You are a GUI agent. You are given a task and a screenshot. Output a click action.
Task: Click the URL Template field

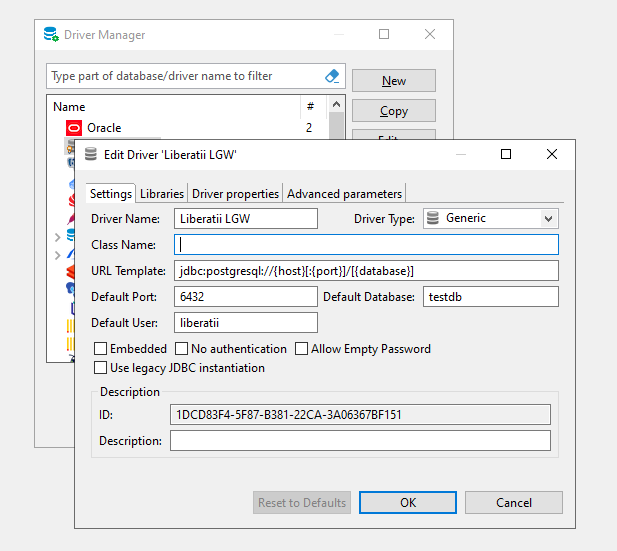tap(366, 270)
